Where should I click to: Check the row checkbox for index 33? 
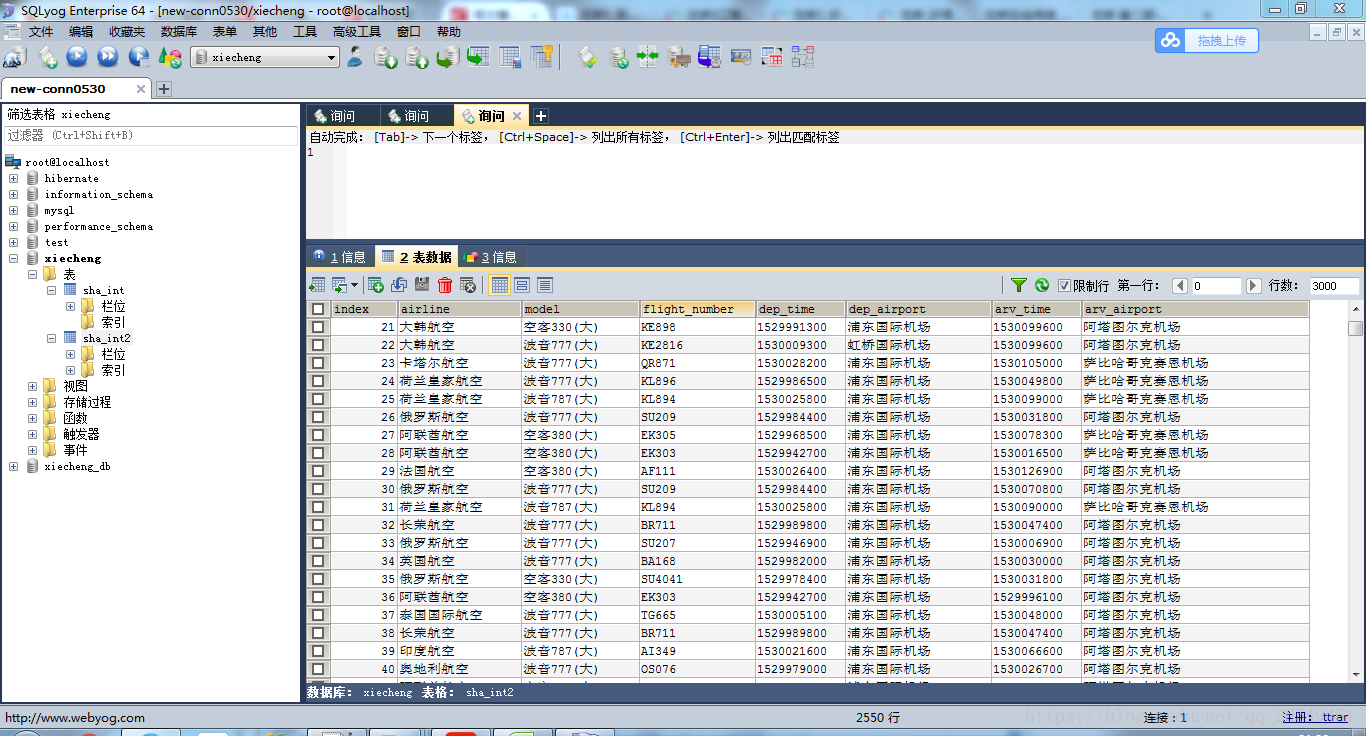pyautogui.click(x=318, y=543)
